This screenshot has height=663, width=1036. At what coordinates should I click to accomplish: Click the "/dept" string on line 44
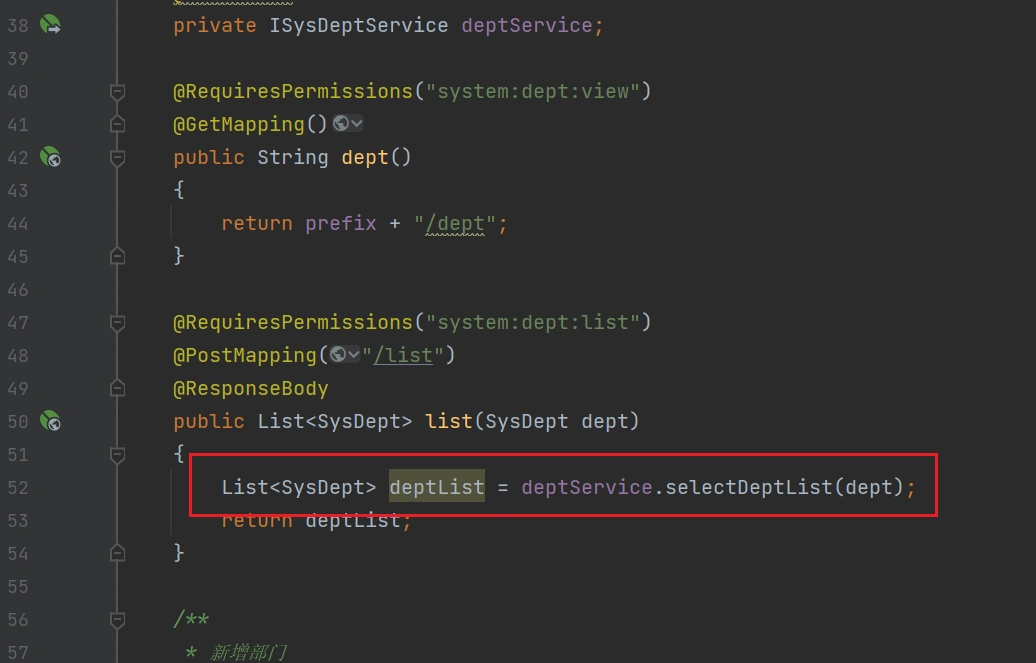(455, 223)
